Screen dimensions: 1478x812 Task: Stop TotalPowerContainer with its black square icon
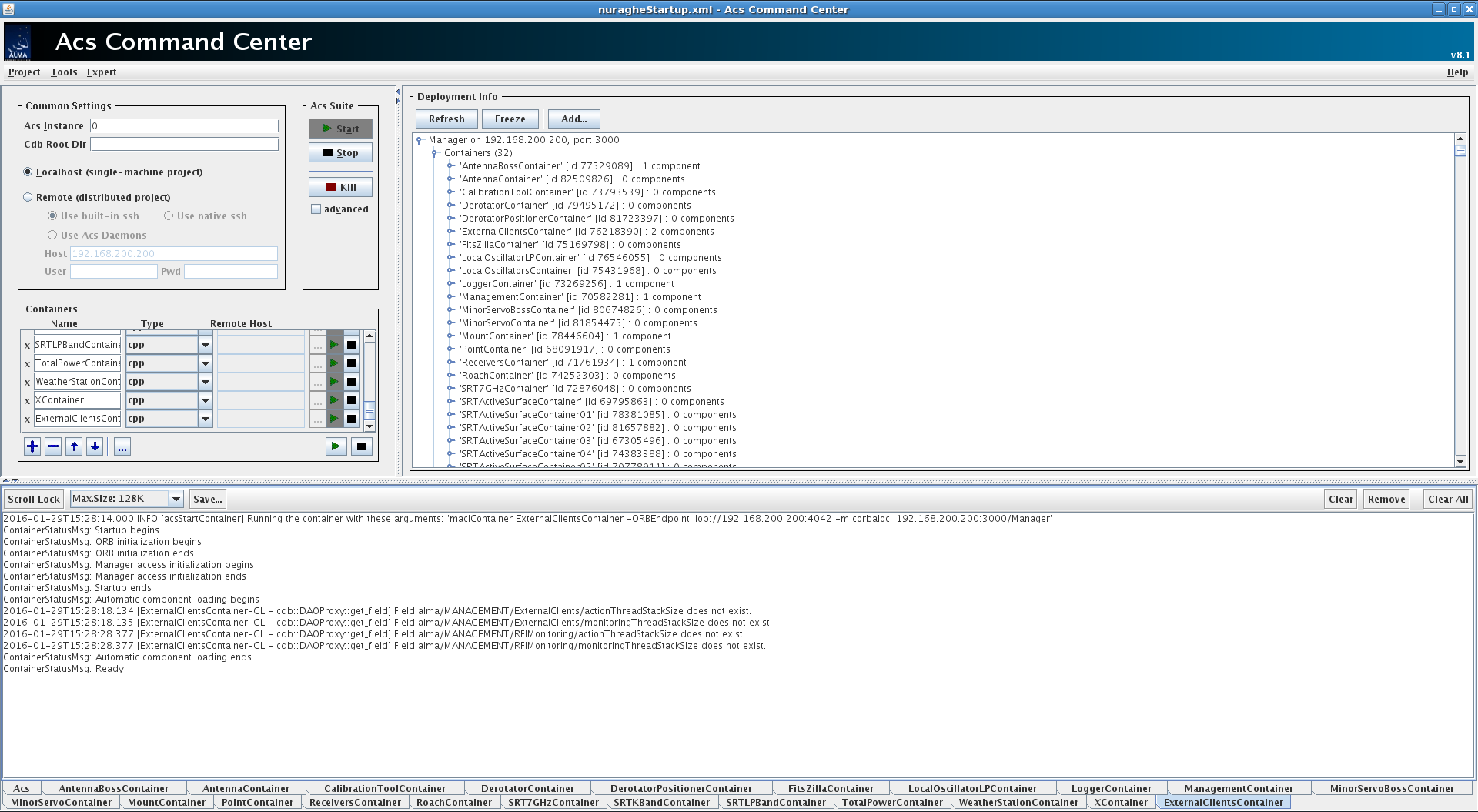tap(352, 363)
